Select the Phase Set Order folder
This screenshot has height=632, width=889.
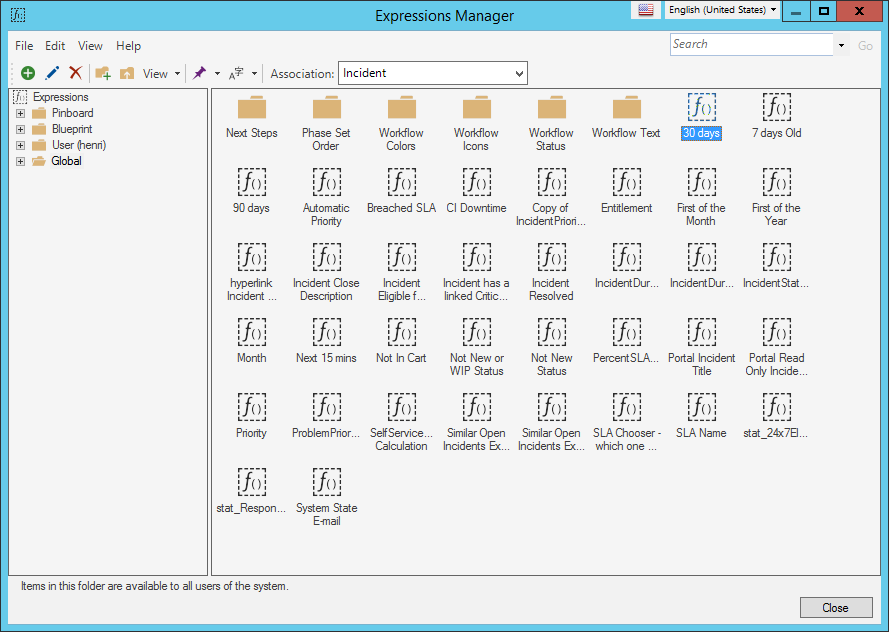[327, 124]
